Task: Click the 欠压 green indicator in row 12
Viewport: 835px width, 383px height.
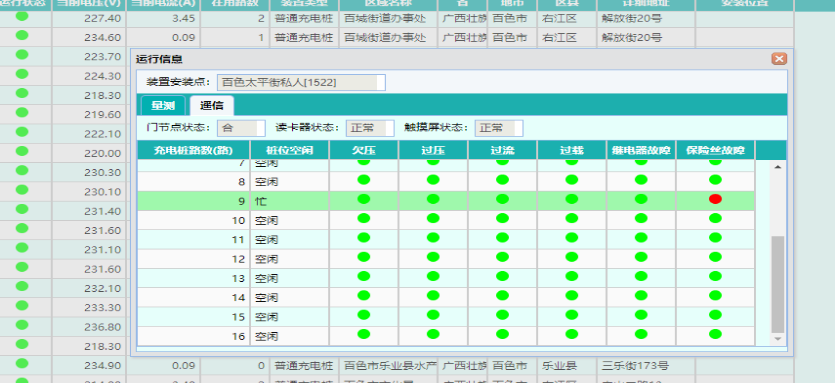Action: (364, 256)
